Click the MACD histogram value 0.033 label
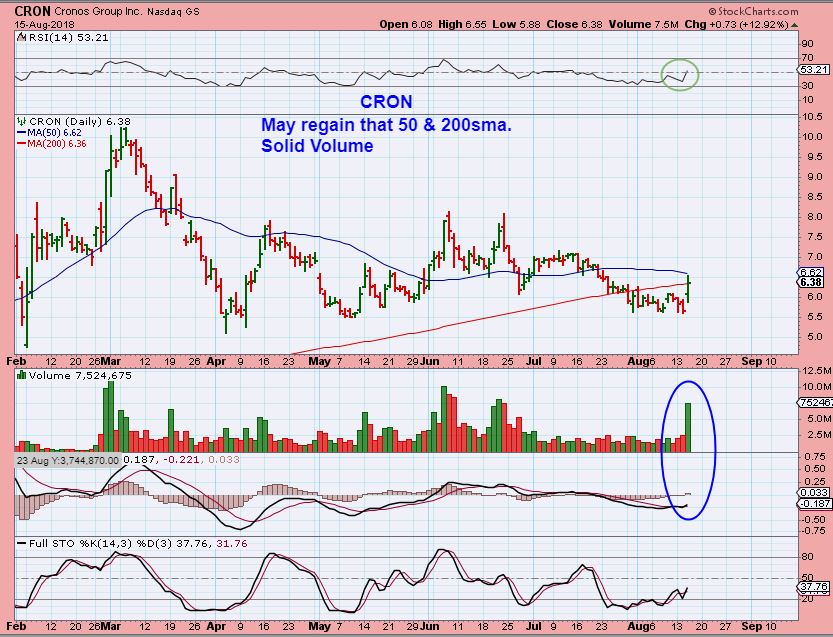Screen dimensions: 833x637 [x=224, y=460]
